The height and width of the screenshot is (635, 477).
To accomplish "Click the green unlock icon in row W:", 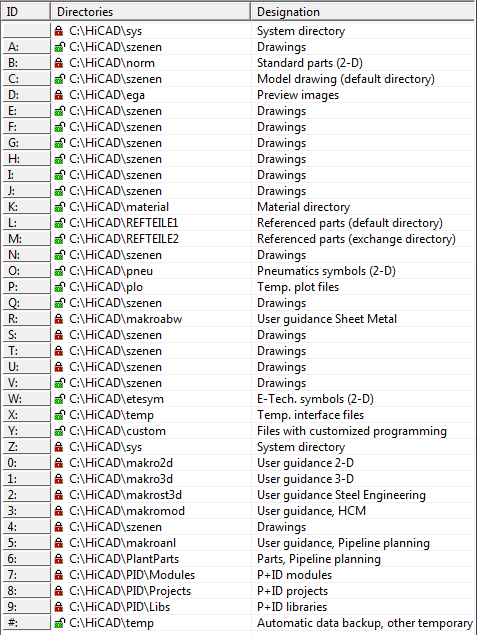I will pos(60,399).
